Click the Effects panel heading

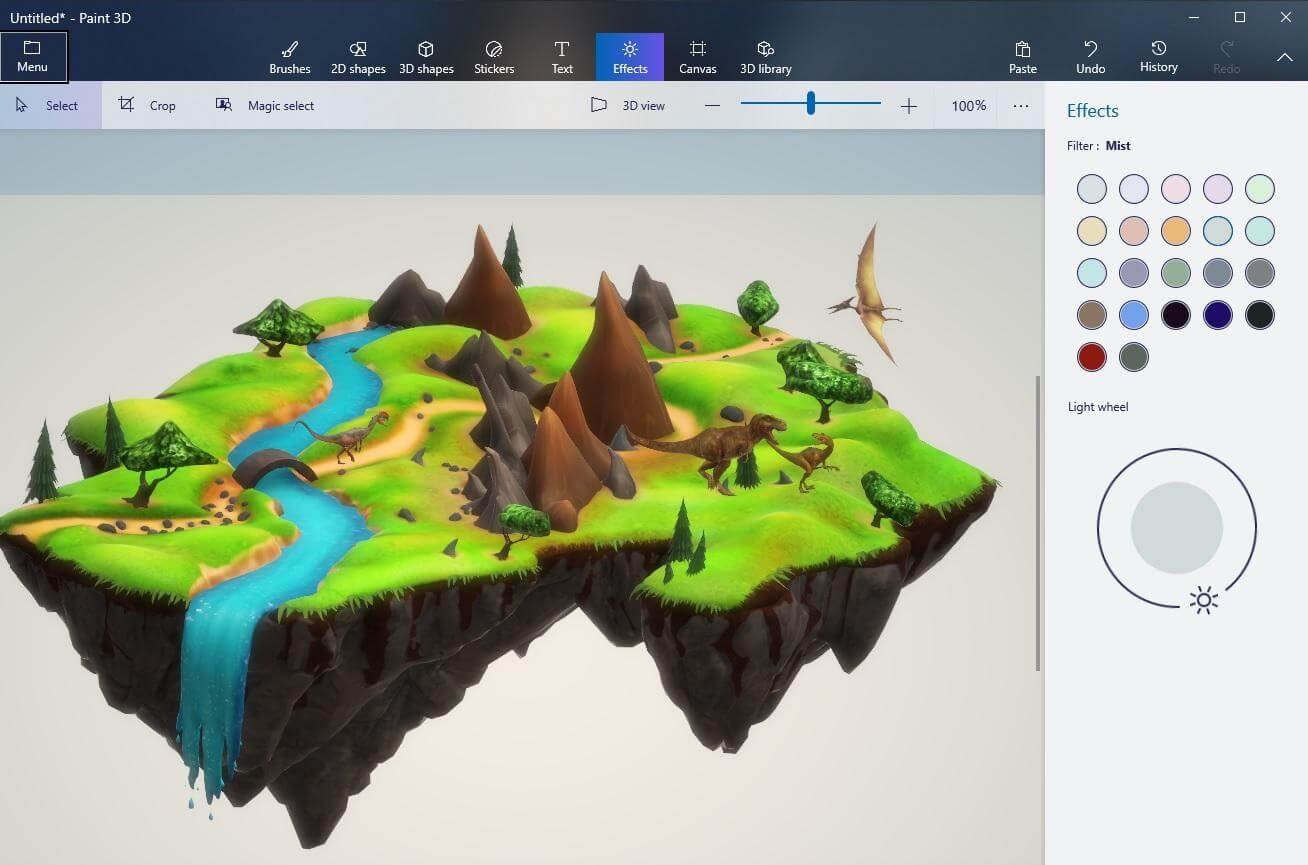point(1093,111)
